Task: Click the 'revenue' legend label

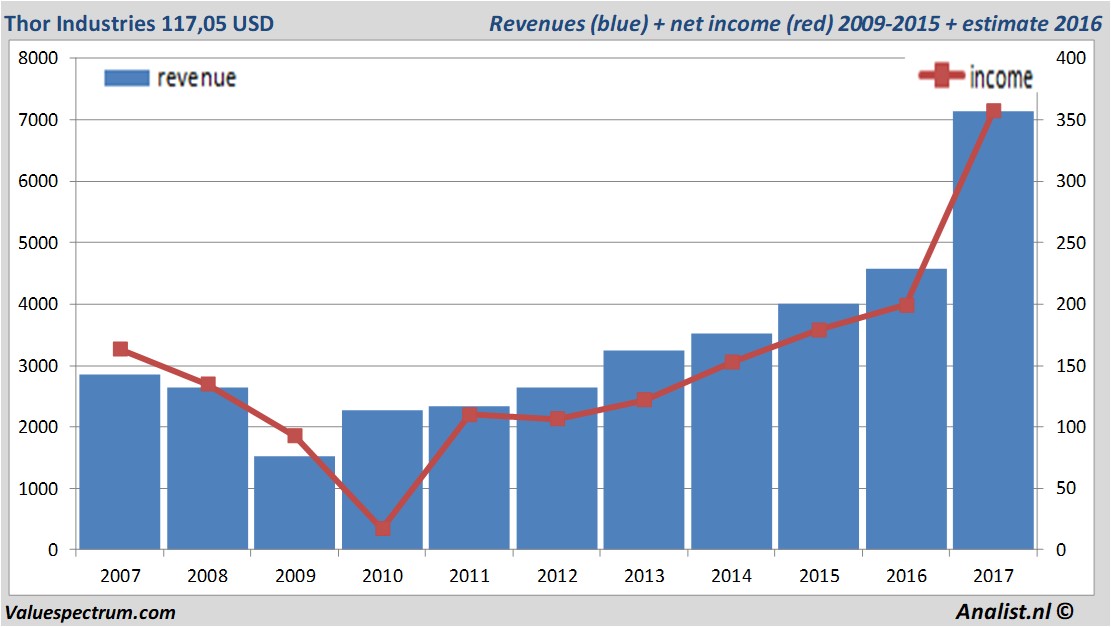Action: [x=196, y=78]
